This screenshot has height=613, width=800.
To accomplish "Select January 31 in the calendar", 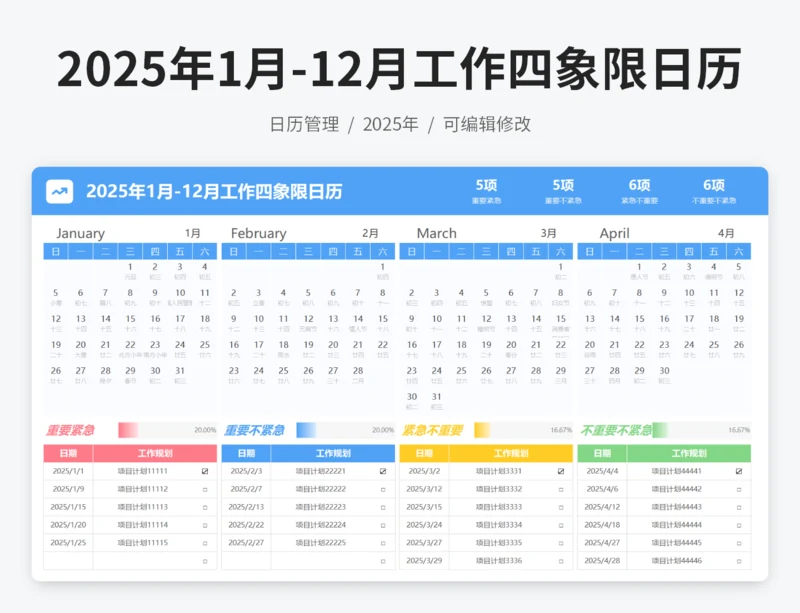I will click(x=180, y=375).
